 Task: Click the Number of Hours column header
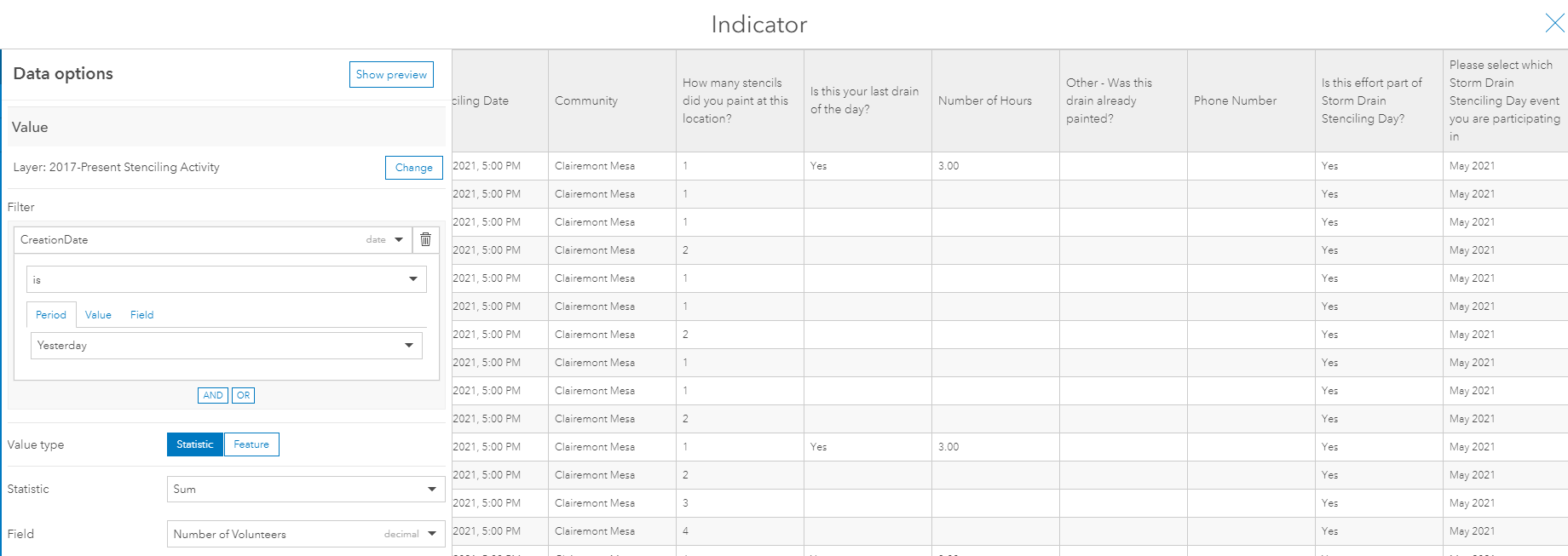(995, 100)
